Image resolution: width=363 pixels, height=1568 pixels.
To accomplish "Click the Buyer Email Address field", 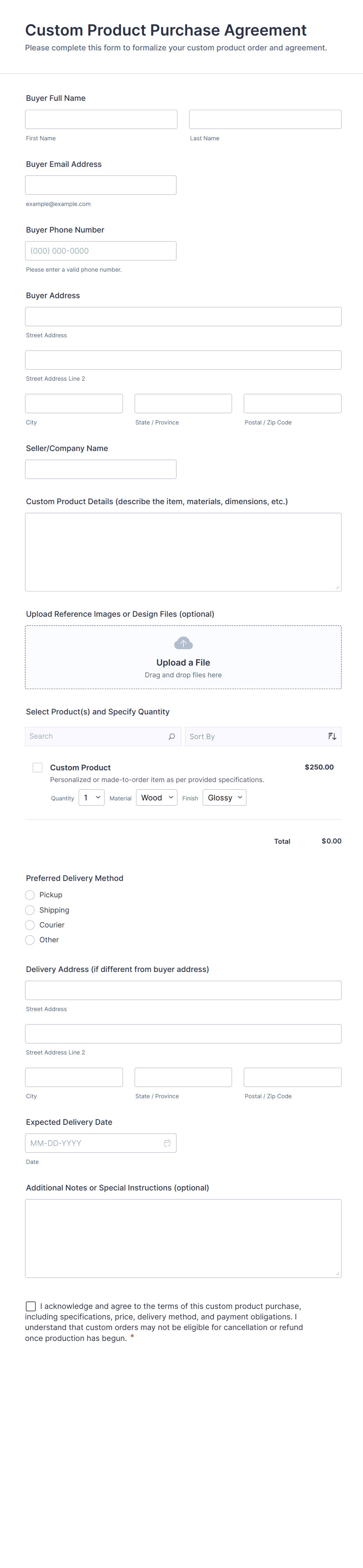I will [x=101, y=185].
